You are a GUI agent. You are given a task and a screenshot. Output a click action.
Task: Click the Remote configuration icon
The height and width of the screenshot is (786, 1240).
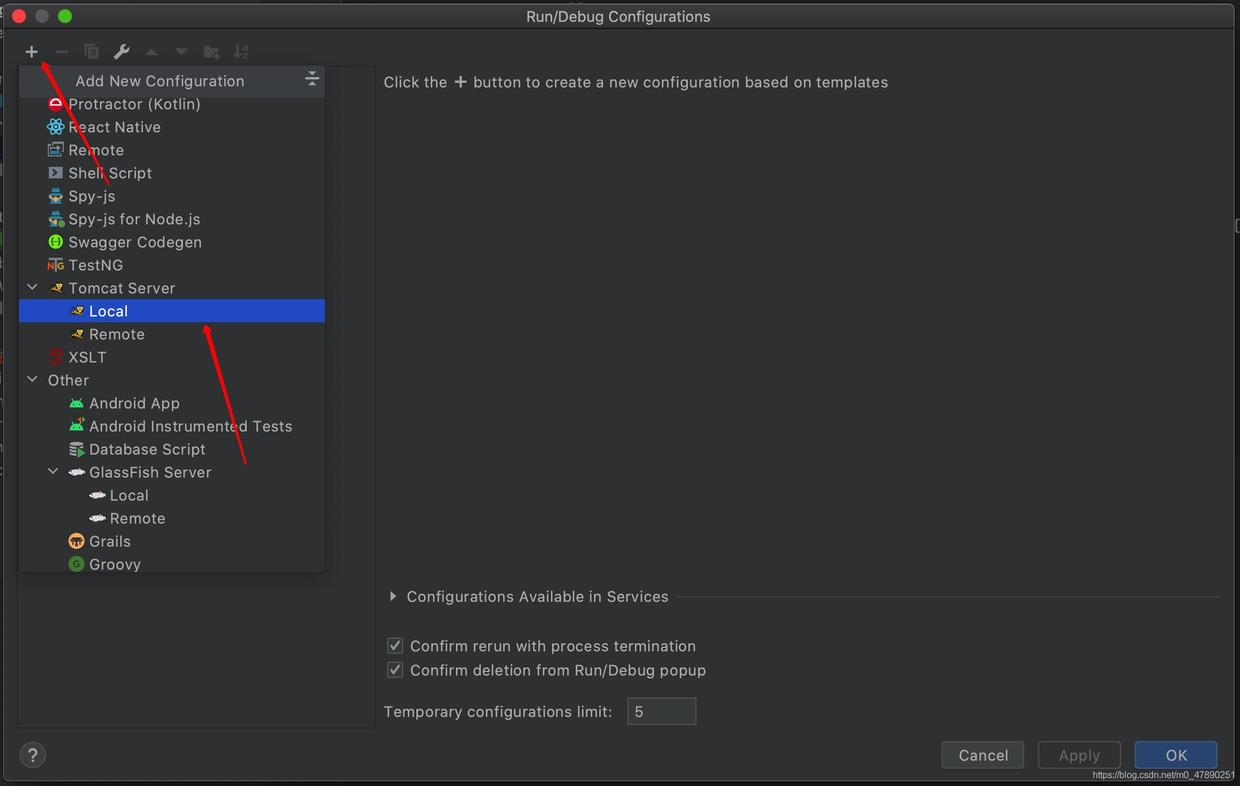(55, 150)
